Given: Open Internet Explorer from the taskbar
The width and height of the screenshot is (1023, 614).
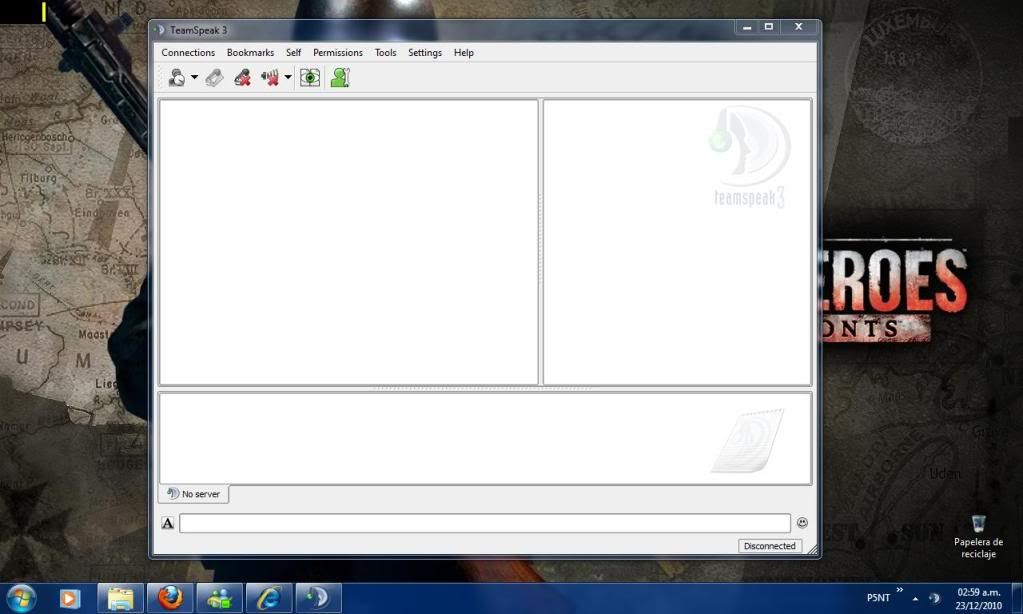Looking at the screenshot, I should (269, 598).
